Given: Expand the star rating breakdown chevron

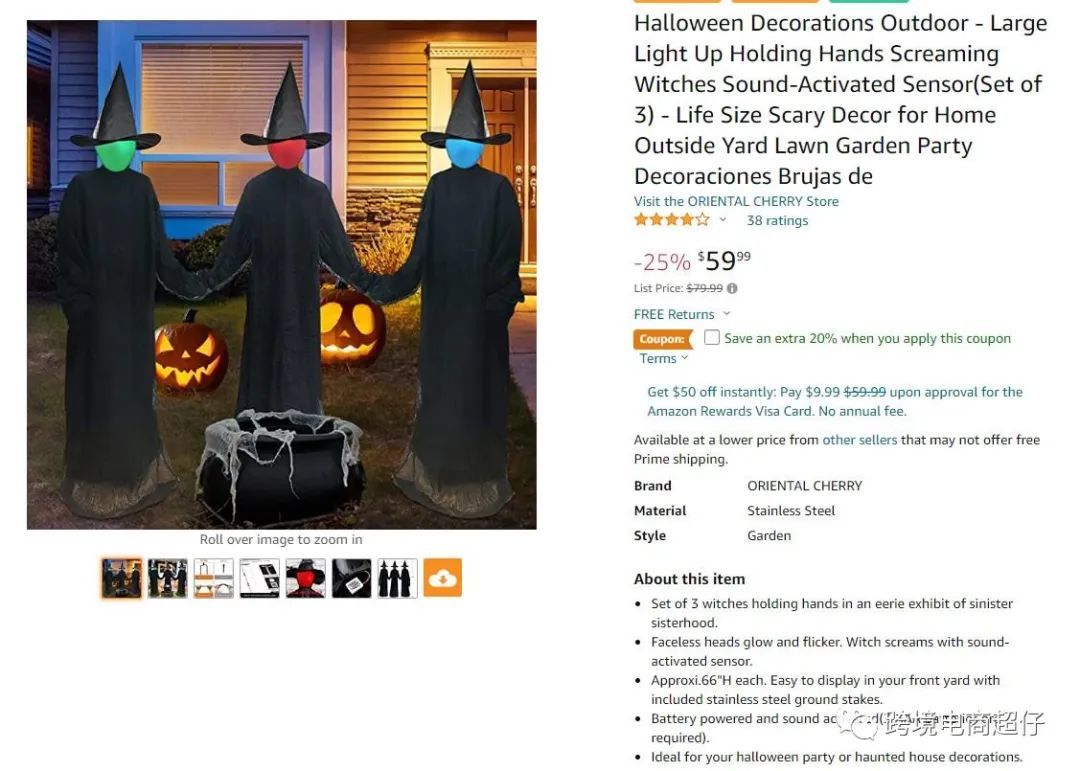Looking at the screenshot, I should tap(723, 220).
